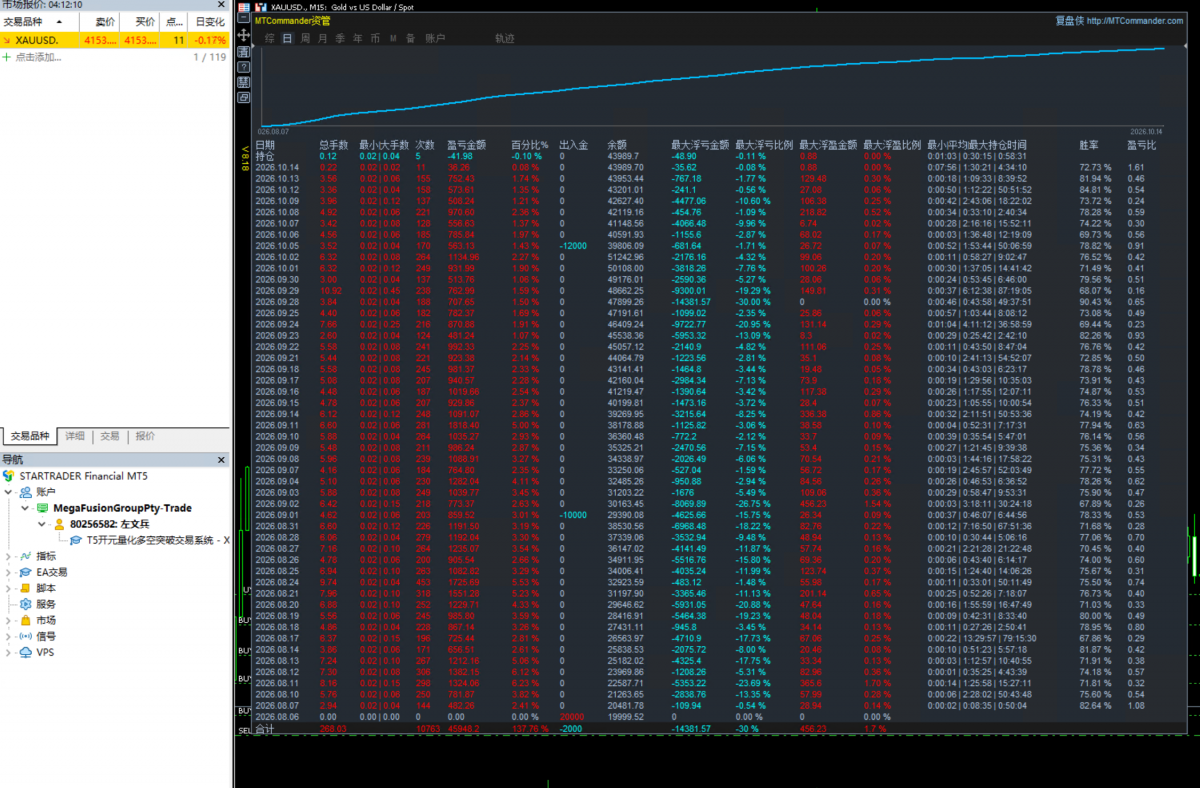Click the 信号 signals broadcast icon
Screen dimensions: 1200x788
click(x=25, y=636)
